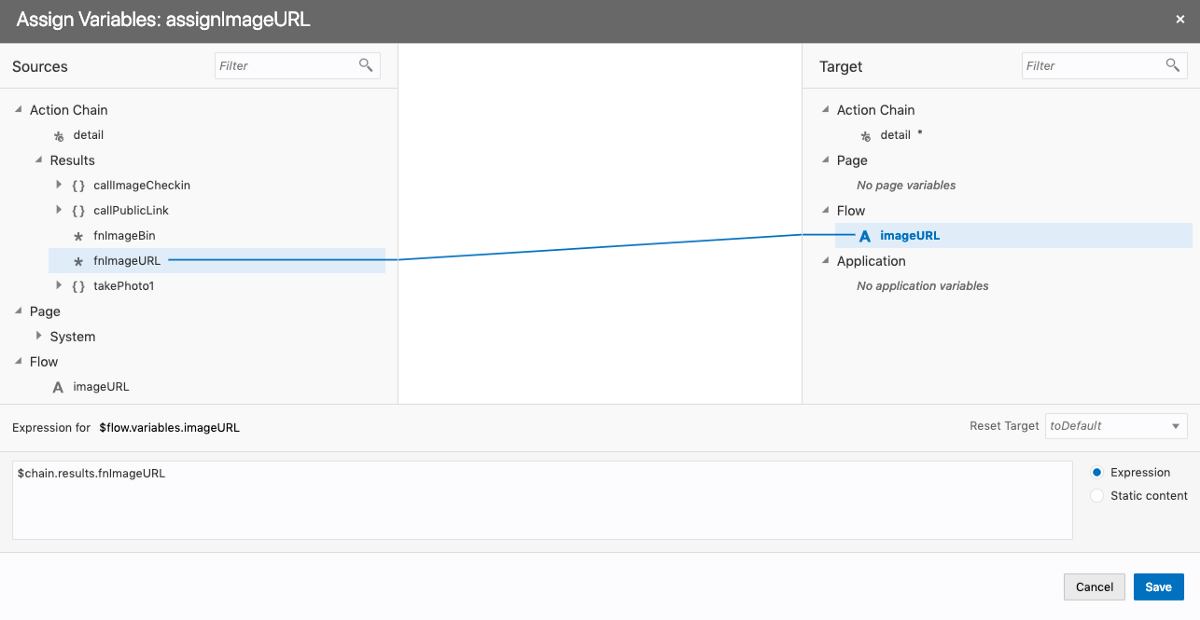Click the object icon beside callPublicLink
Screen dimensions: 1200x620
tap(78, 211)
